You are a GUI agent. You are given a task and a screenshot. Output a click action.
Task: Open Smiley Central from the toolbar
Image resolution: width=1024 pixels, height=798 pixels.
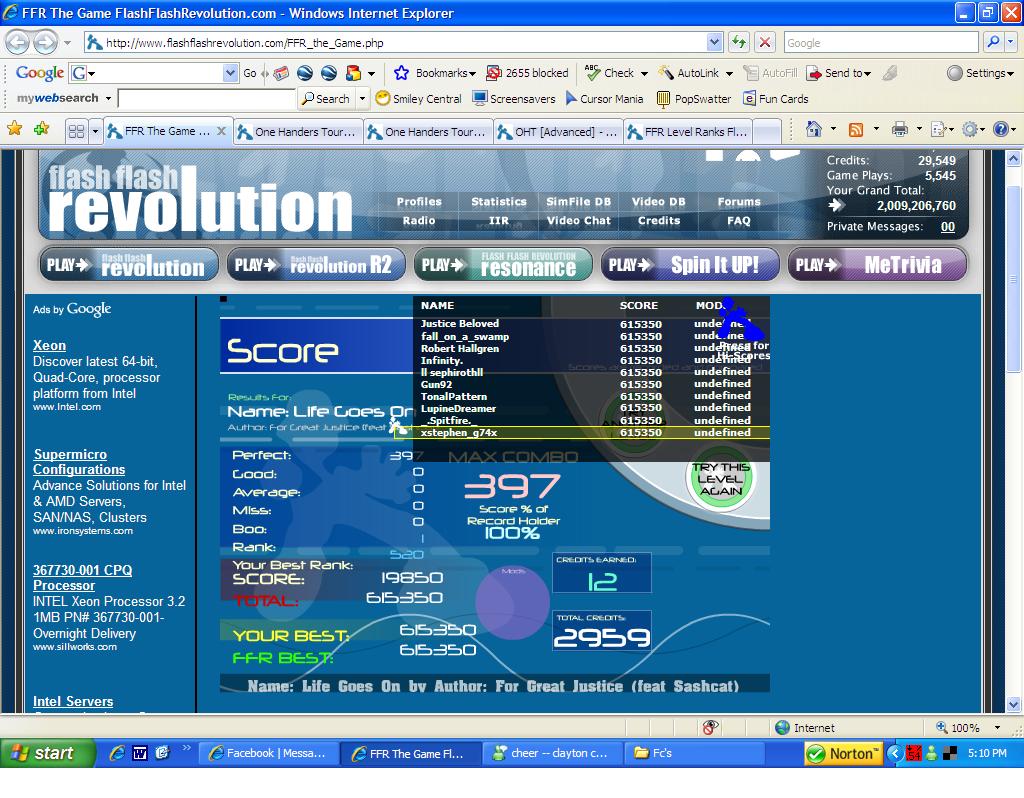[419, 99]
